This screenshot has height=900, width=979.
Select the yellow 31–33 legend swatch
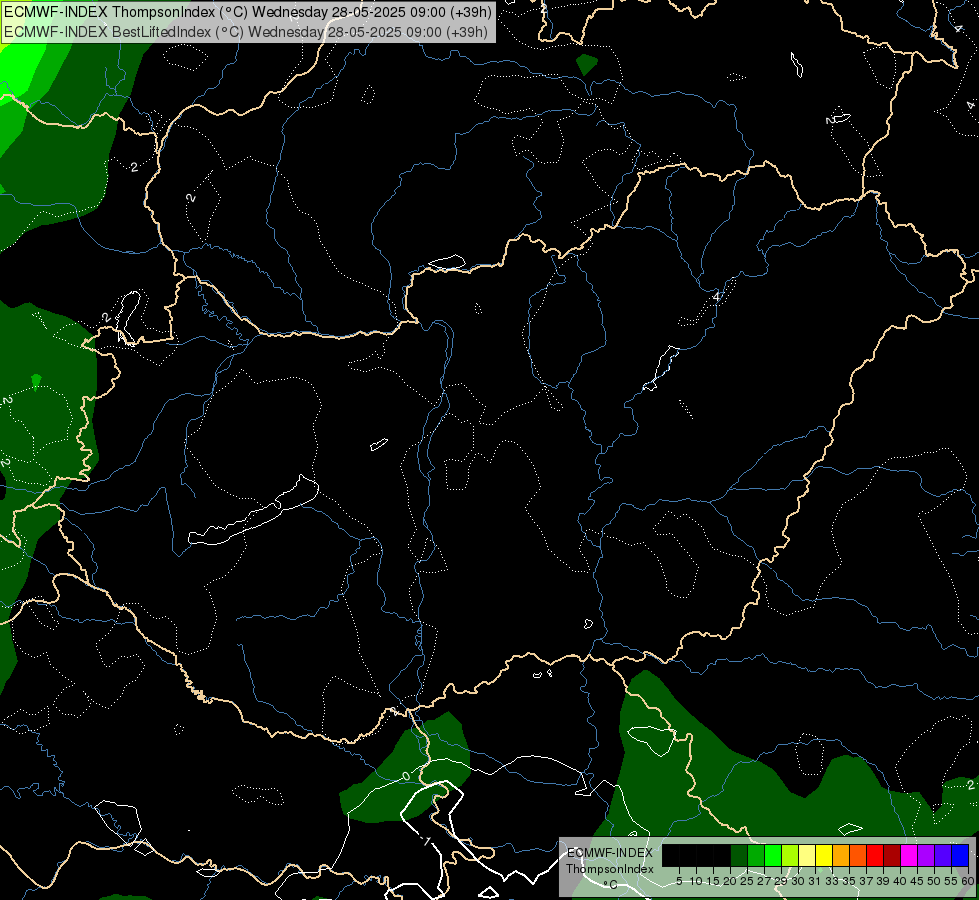point(824,855)
